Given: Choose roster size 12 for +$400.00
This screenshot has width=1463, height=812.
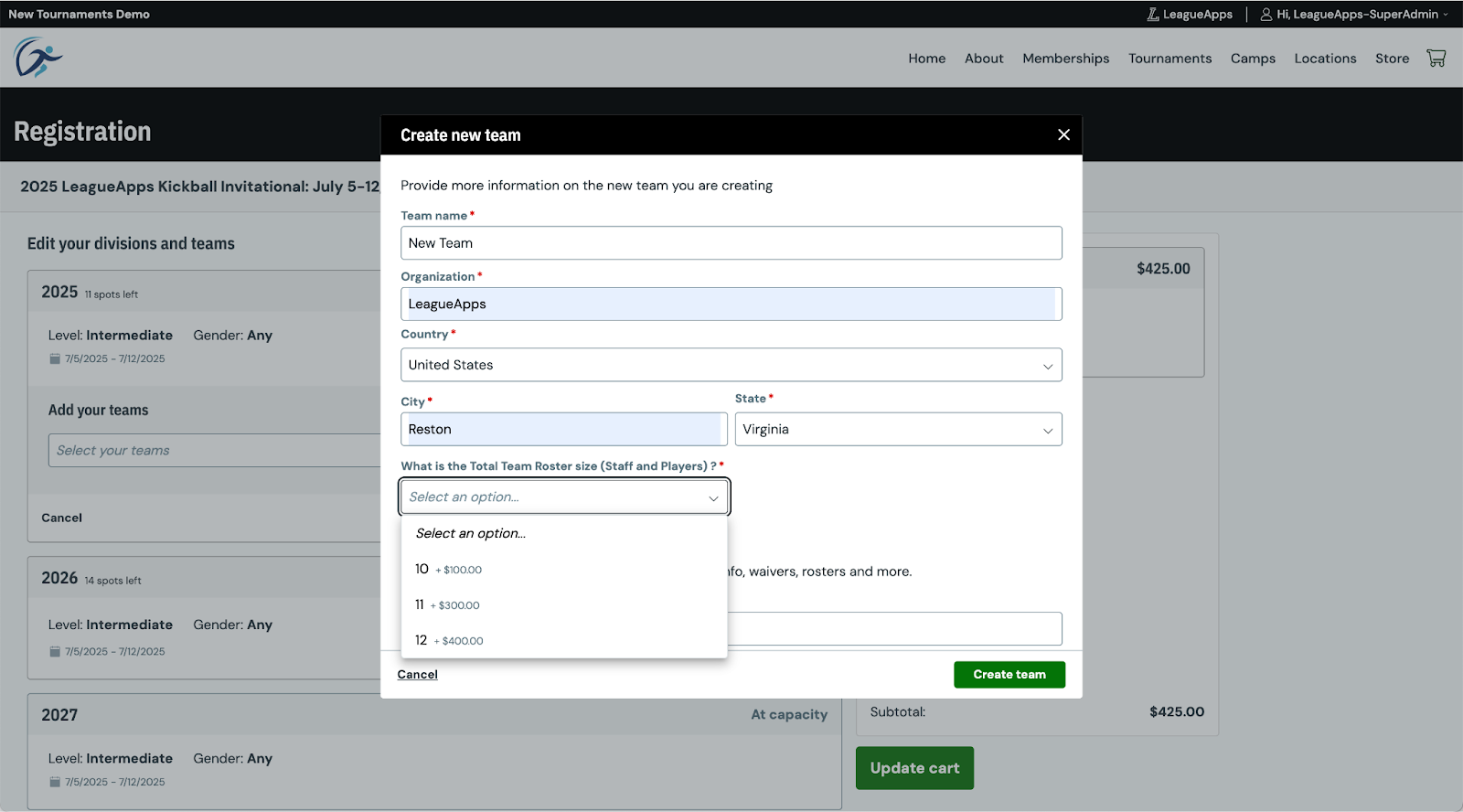Looking at the screenshot, I should 564,640.
